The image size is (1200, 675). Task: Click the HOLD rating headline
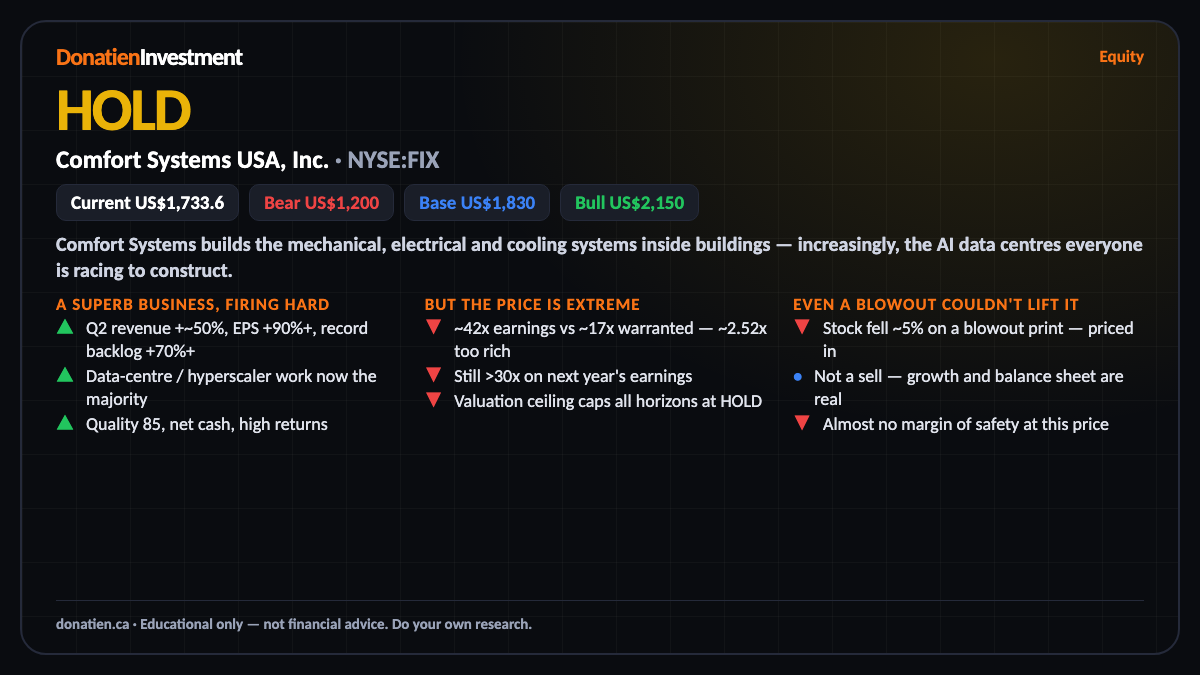tap(123, 109)
